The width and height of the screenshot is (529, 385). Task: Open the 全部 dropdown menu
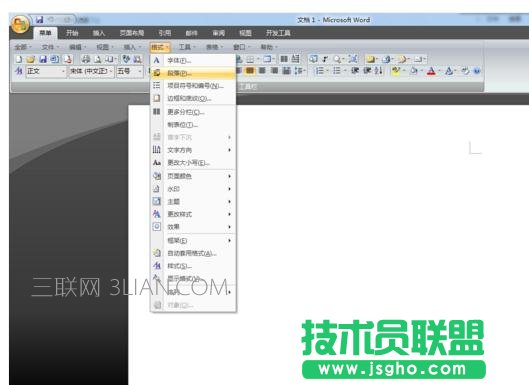click(23, 47)
